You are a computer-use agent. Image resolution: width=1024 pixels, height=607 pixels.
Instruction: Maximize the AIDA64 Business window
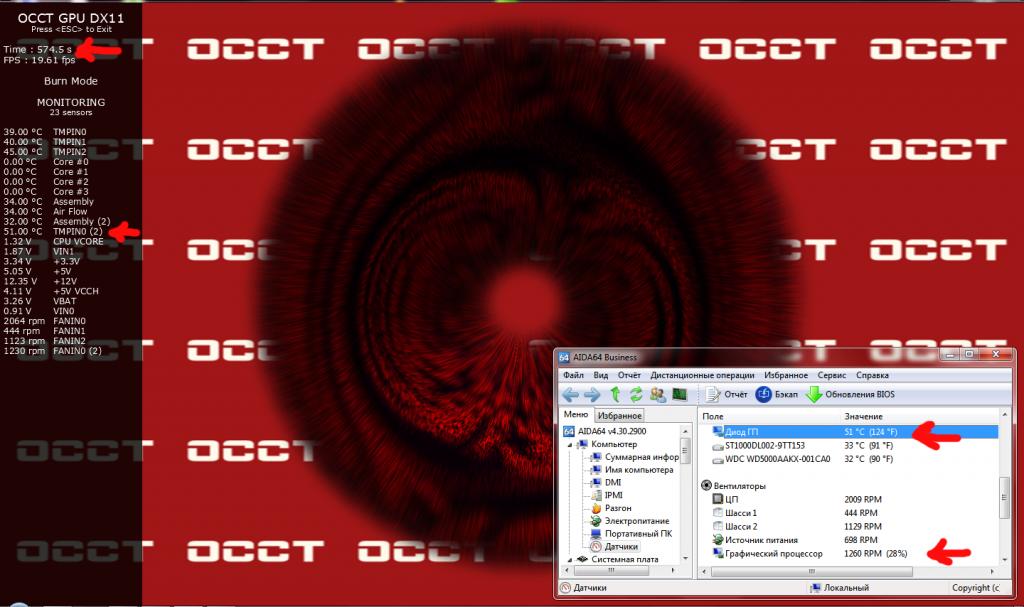(x=970, y=354)
